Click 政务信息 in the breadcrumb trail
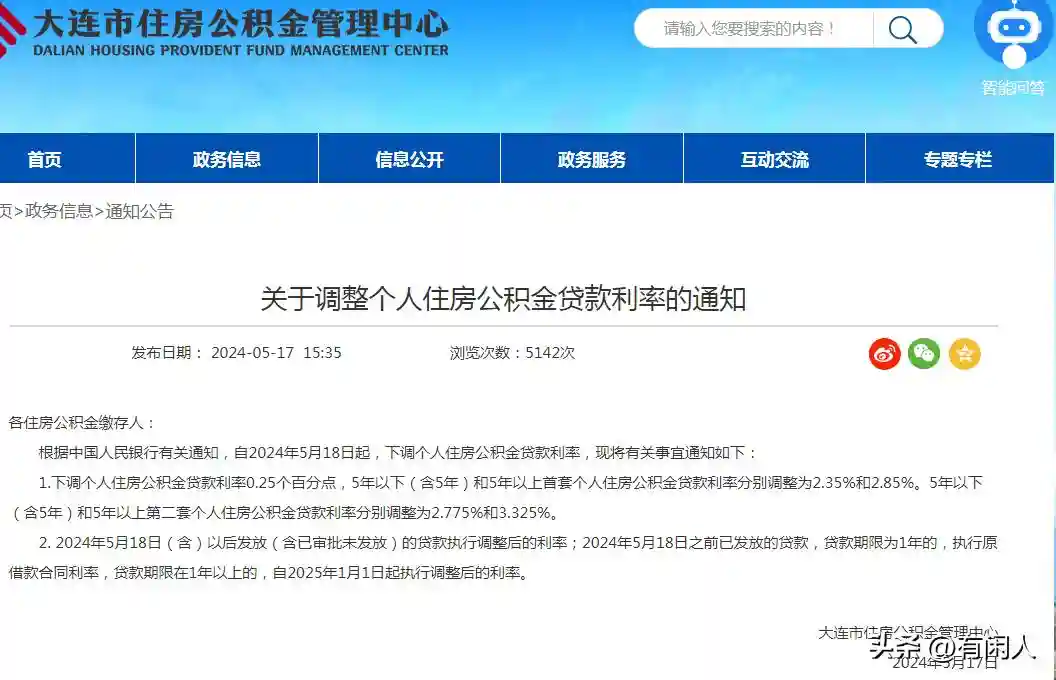The image size is (1056, 680). click(x=59, y=211)
